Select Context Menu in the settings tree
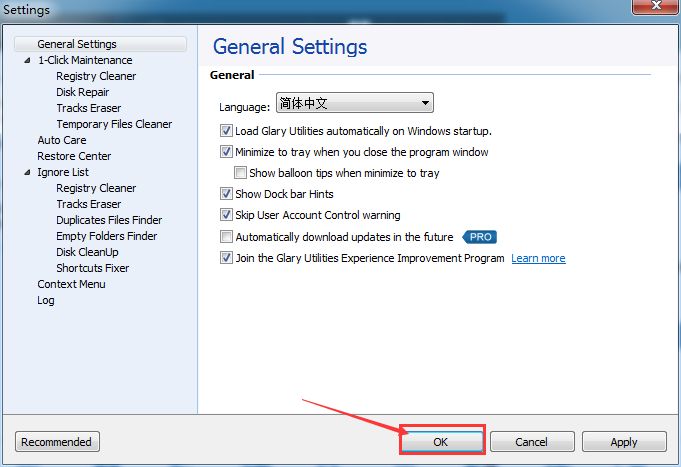Screen dimensions: 681x467 click(x=71, y=284)
